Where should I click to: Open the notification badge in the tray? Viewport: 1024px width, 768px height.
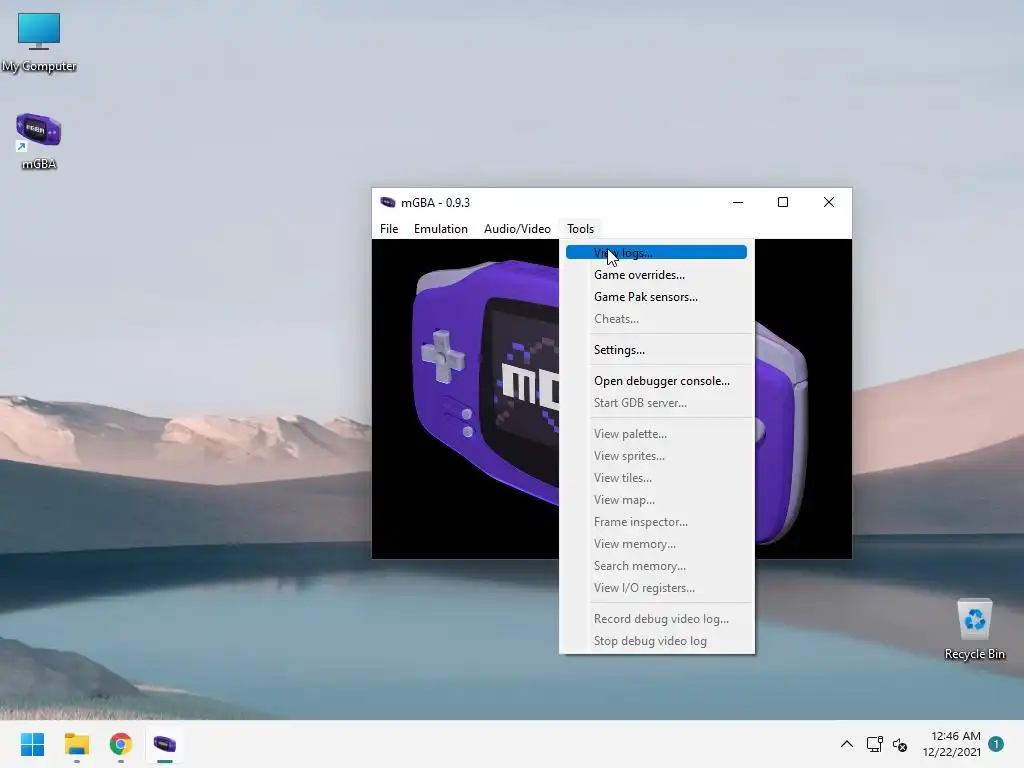(x=995, y=744)
